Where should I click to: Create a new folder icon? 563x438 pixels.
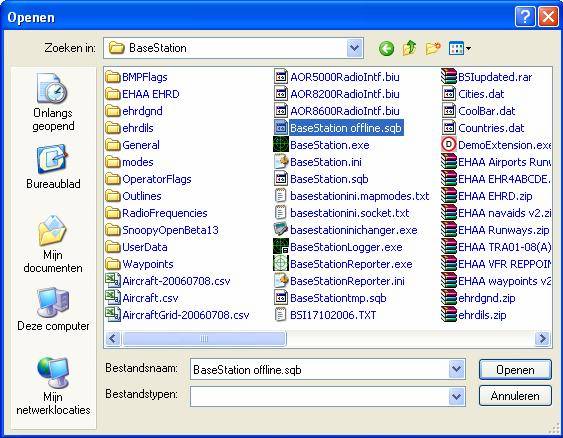point(433,48)
